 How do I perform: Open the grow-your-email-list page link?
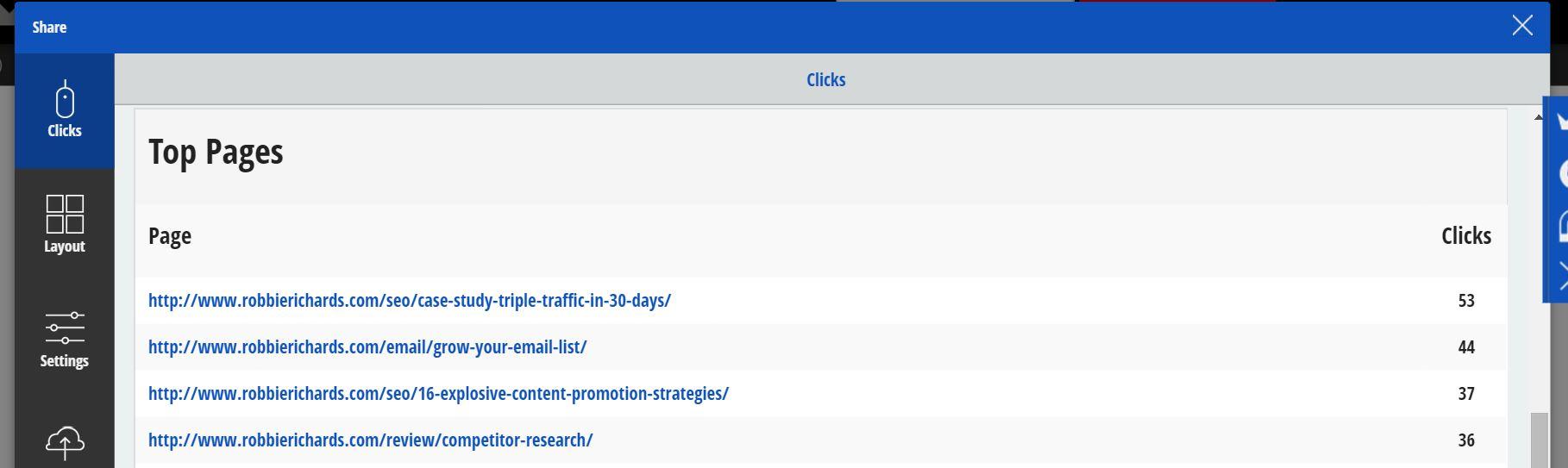367,347
